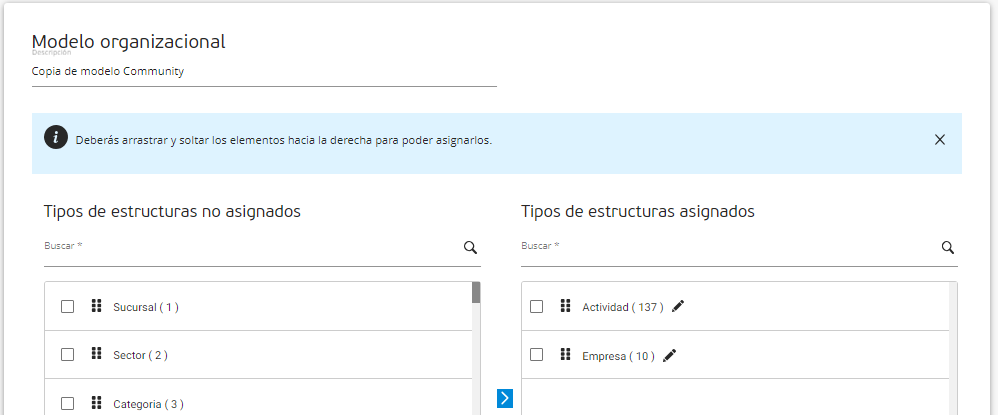Focus the unassigned structures Buscar field
Image resolution: width=998 pixels, height=415 pixels.
point(250,250)
